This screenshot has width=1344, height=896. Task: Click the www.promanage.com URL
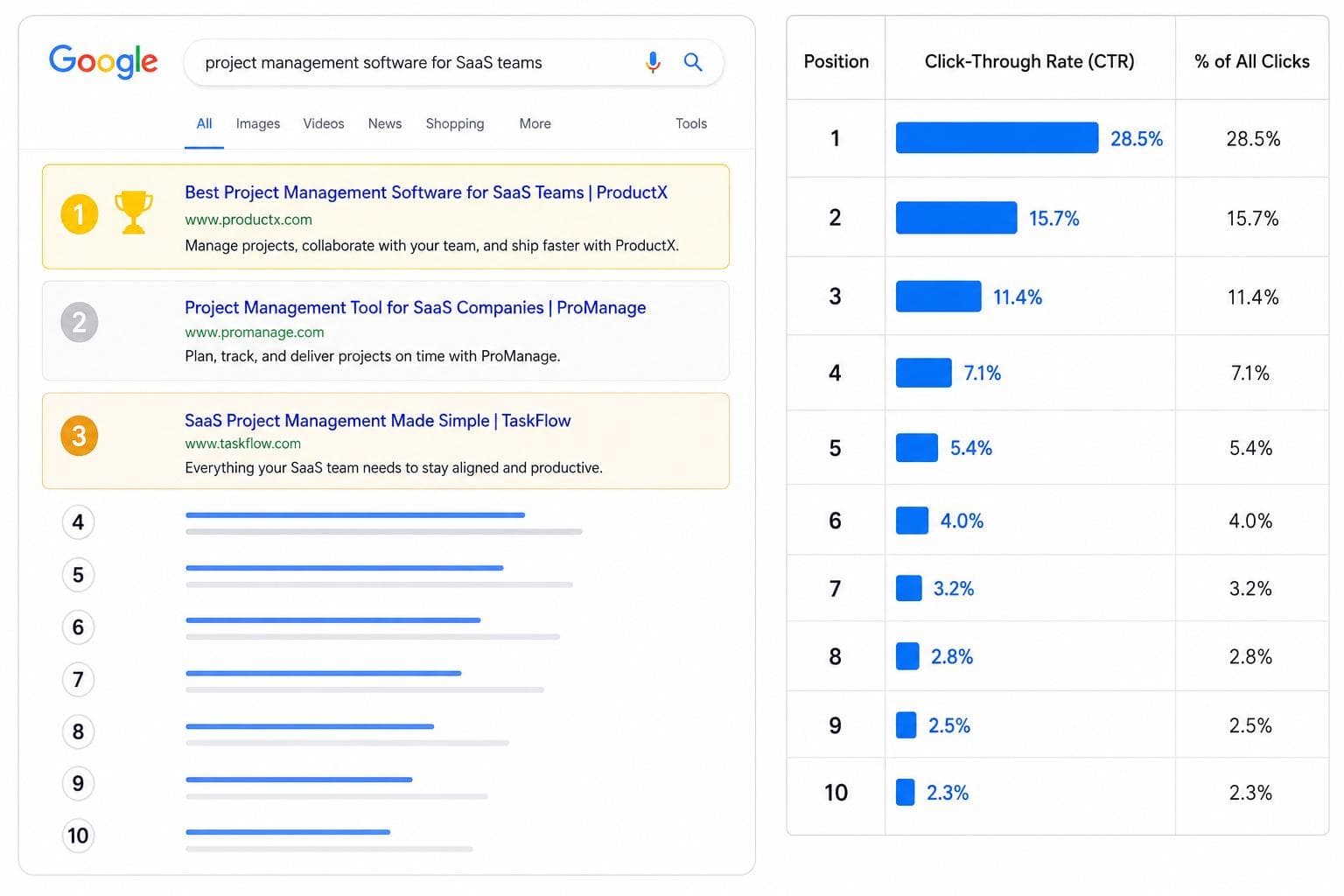pyautogui.click(x=255, y=332)
